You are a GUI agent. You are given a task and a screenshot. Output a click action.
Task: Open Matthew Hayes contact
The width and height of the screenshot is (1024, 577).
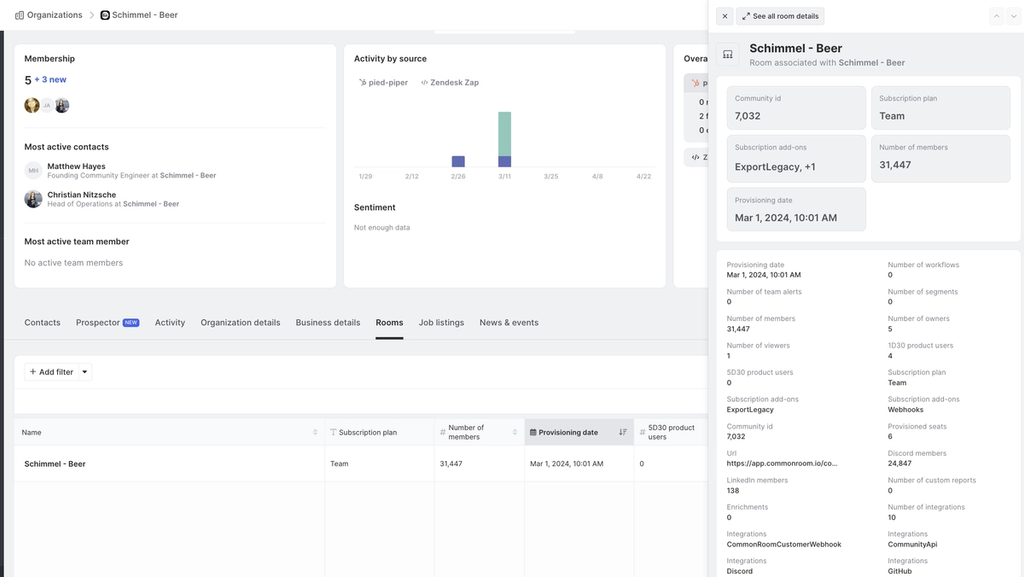click(x=76, y=166)
